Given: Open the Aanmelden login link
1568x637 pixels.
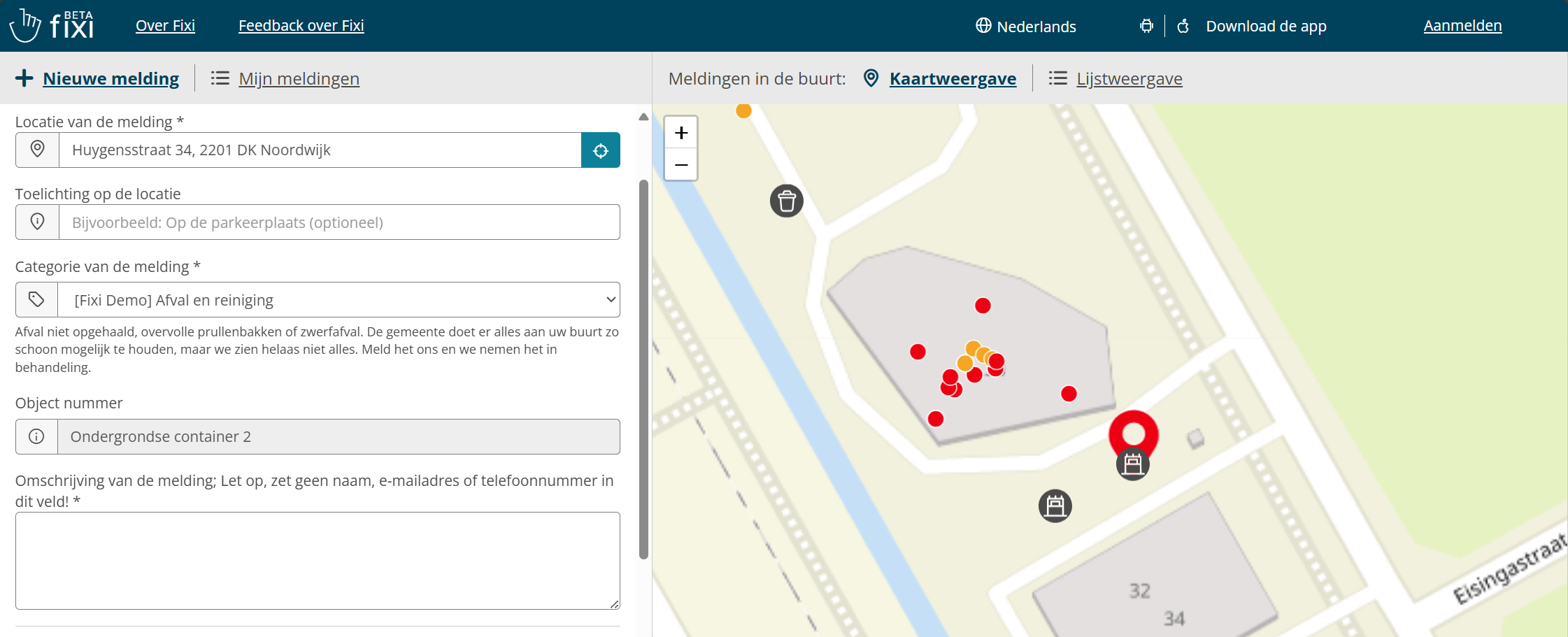Looking at the screenshot, I should pos(1462,26).
